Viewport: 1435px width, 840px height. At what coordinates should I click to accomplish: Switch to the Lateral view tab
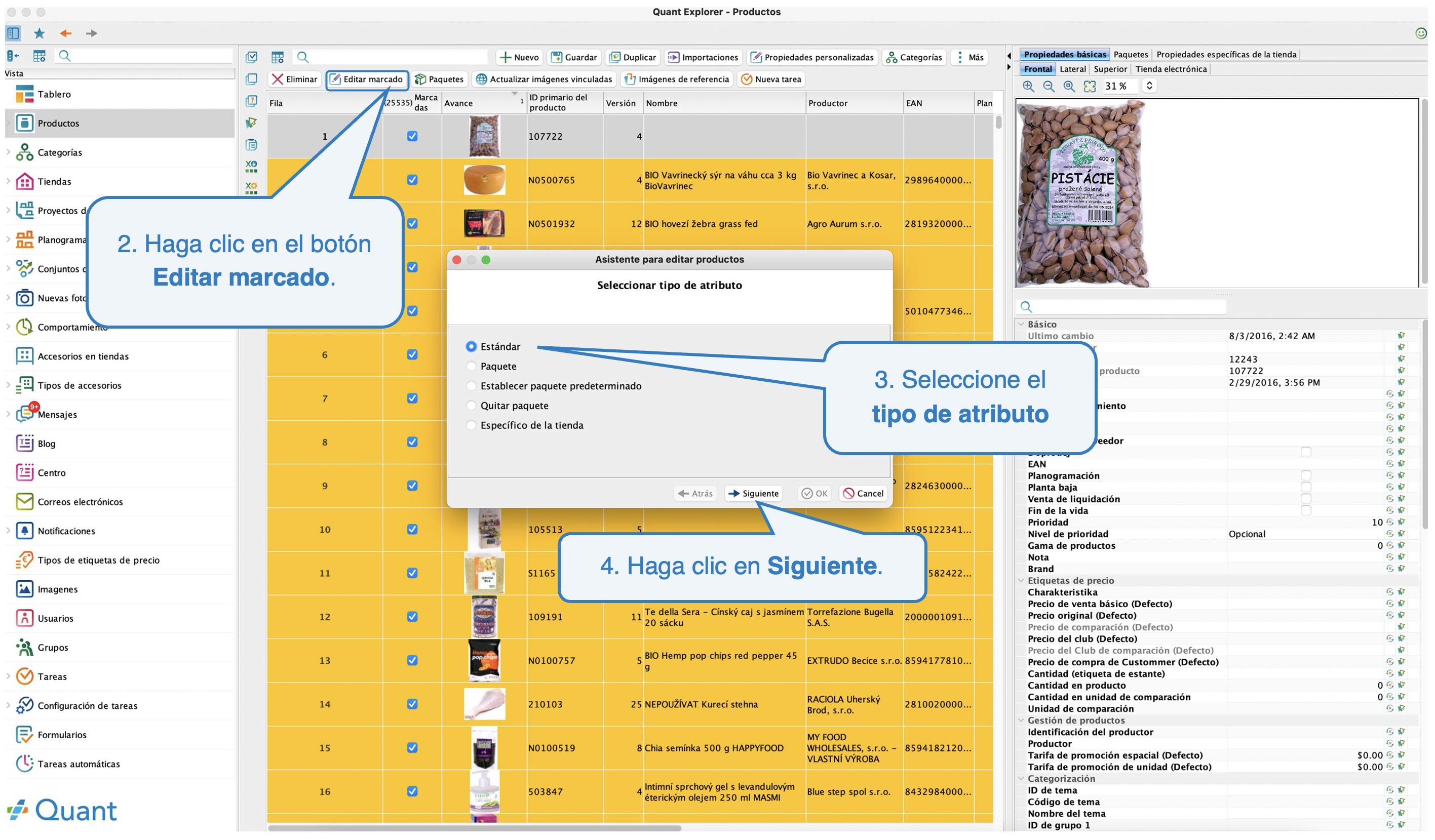[1073, 69]
